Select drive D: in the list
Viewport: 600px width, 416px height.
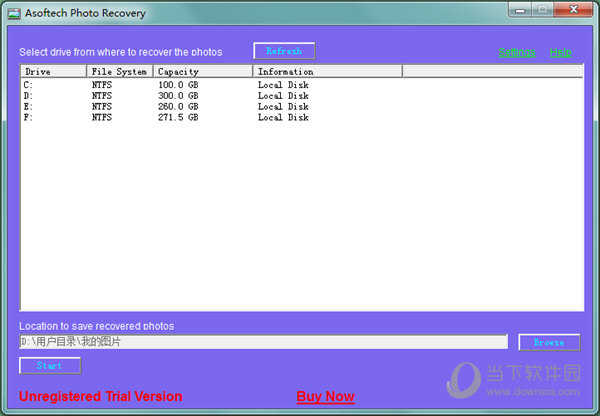(x=28, y=95)
